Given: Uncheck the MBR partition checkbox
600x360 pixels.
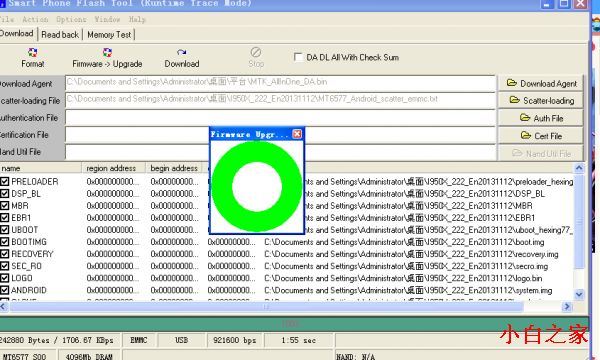Looking at the screenshot, I should (x=5, y=205).
